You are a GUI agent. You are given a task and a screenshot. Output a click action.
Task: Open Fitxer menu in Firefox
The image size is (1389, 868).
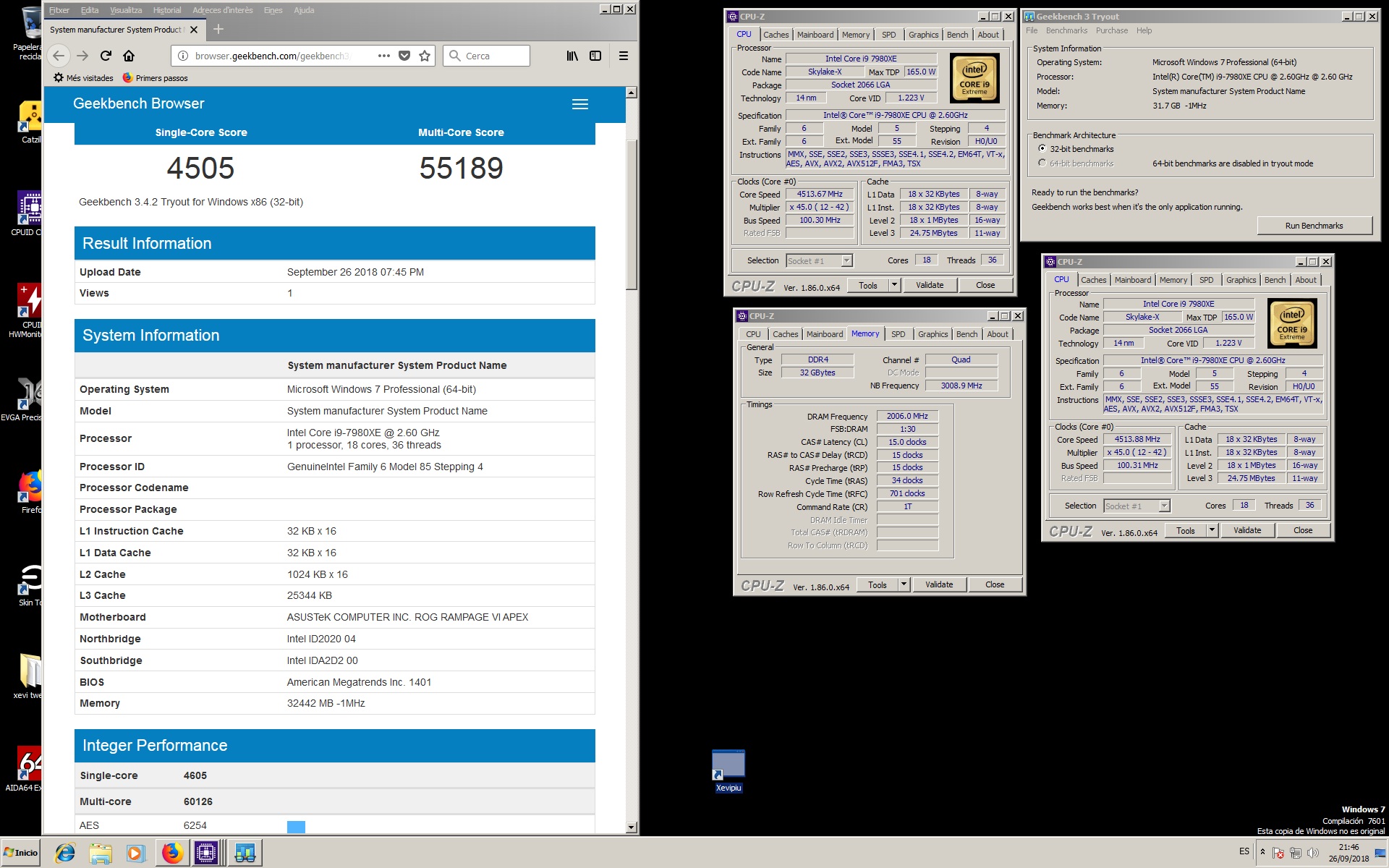pos(59,10)
